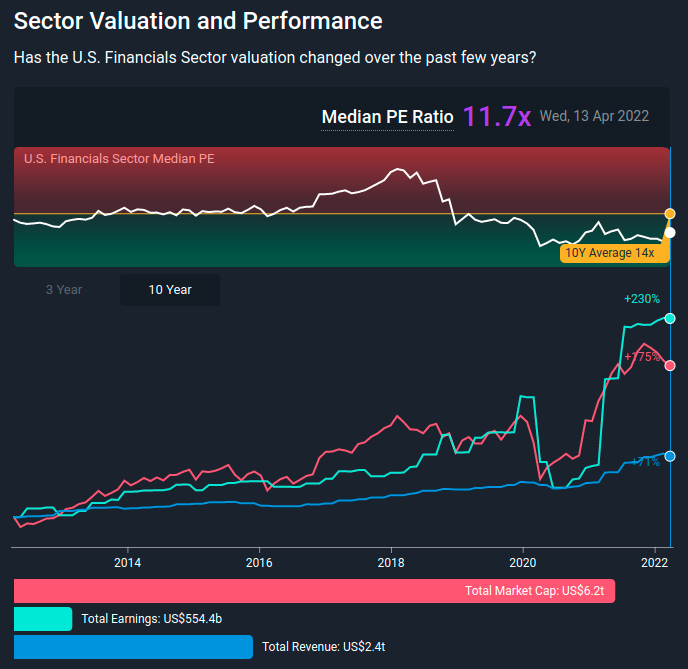Click the Wed, 13 Apr 2022 date
Viewport: 688px width, 669px height.
click(x=594, y=116)
